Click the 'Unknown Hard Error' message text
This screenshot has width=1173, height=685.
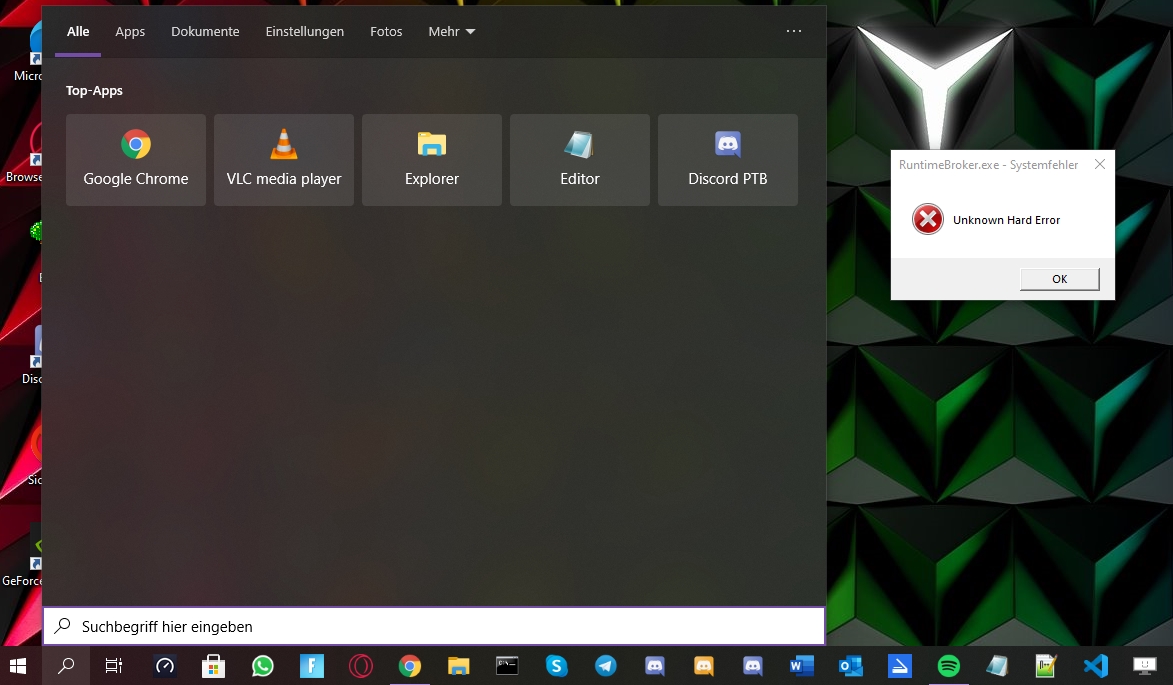pyautogui.click(x=1006, y=220)
